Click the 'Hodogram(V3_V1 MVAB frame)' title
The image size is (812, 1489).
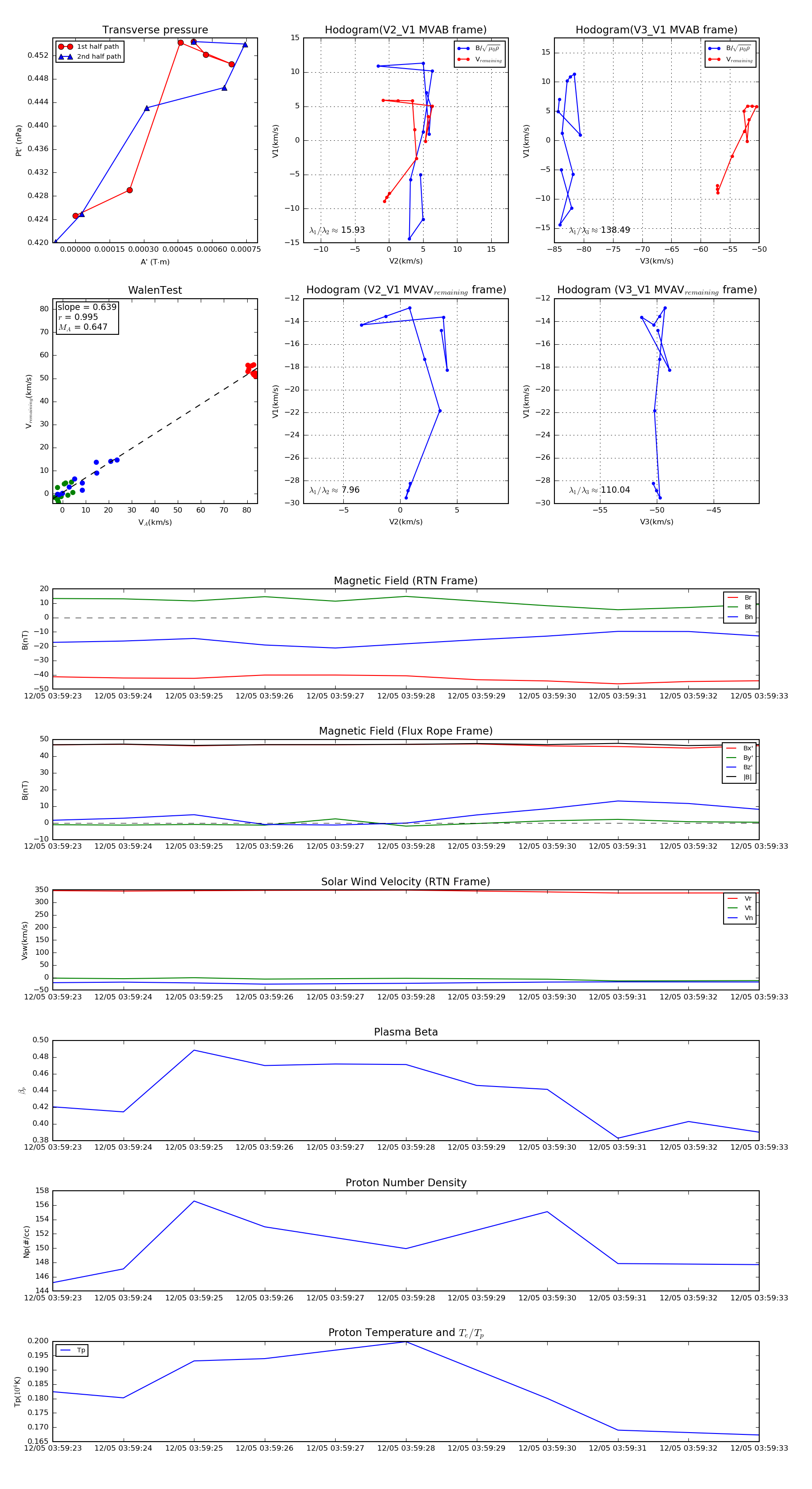coord(656,30)
